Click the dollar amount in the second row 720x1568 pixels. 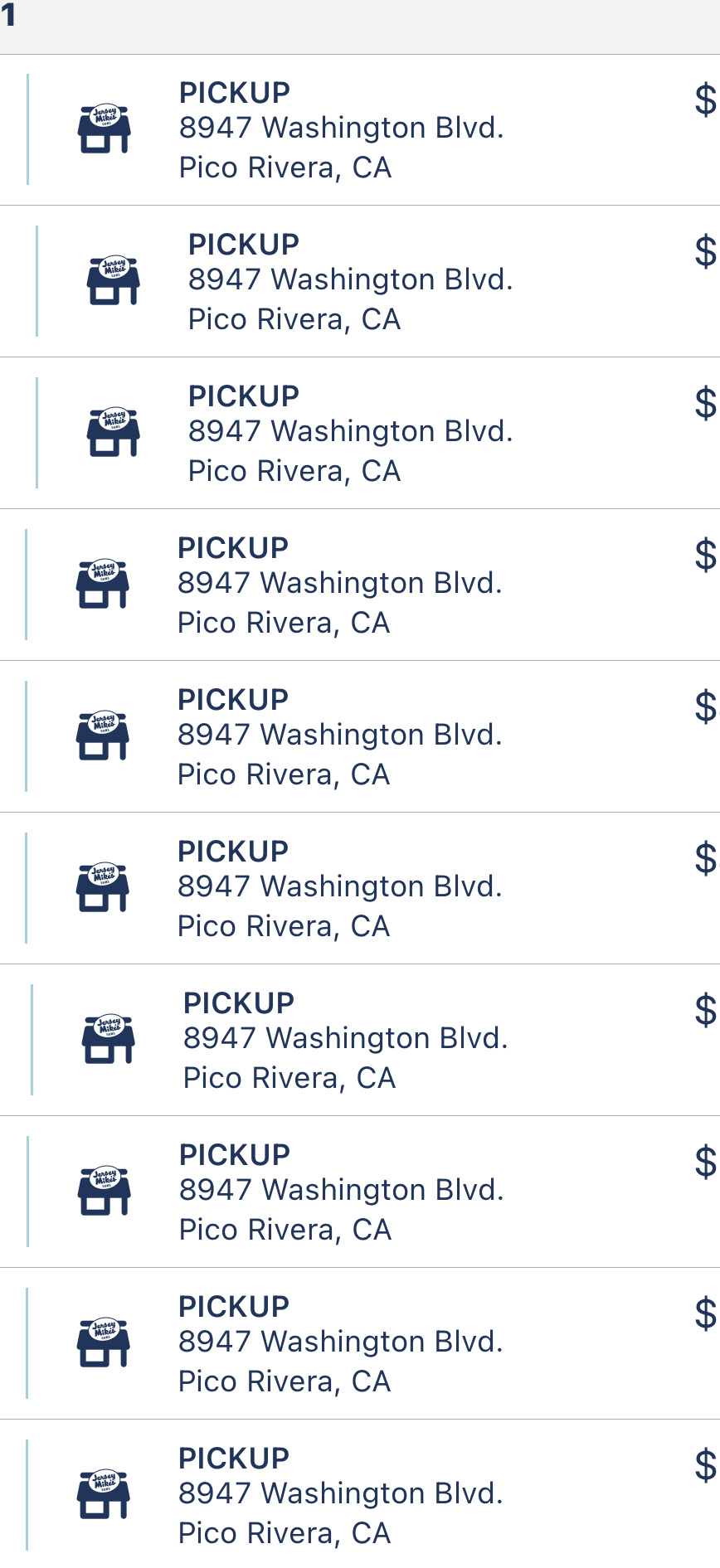[705, 251]
